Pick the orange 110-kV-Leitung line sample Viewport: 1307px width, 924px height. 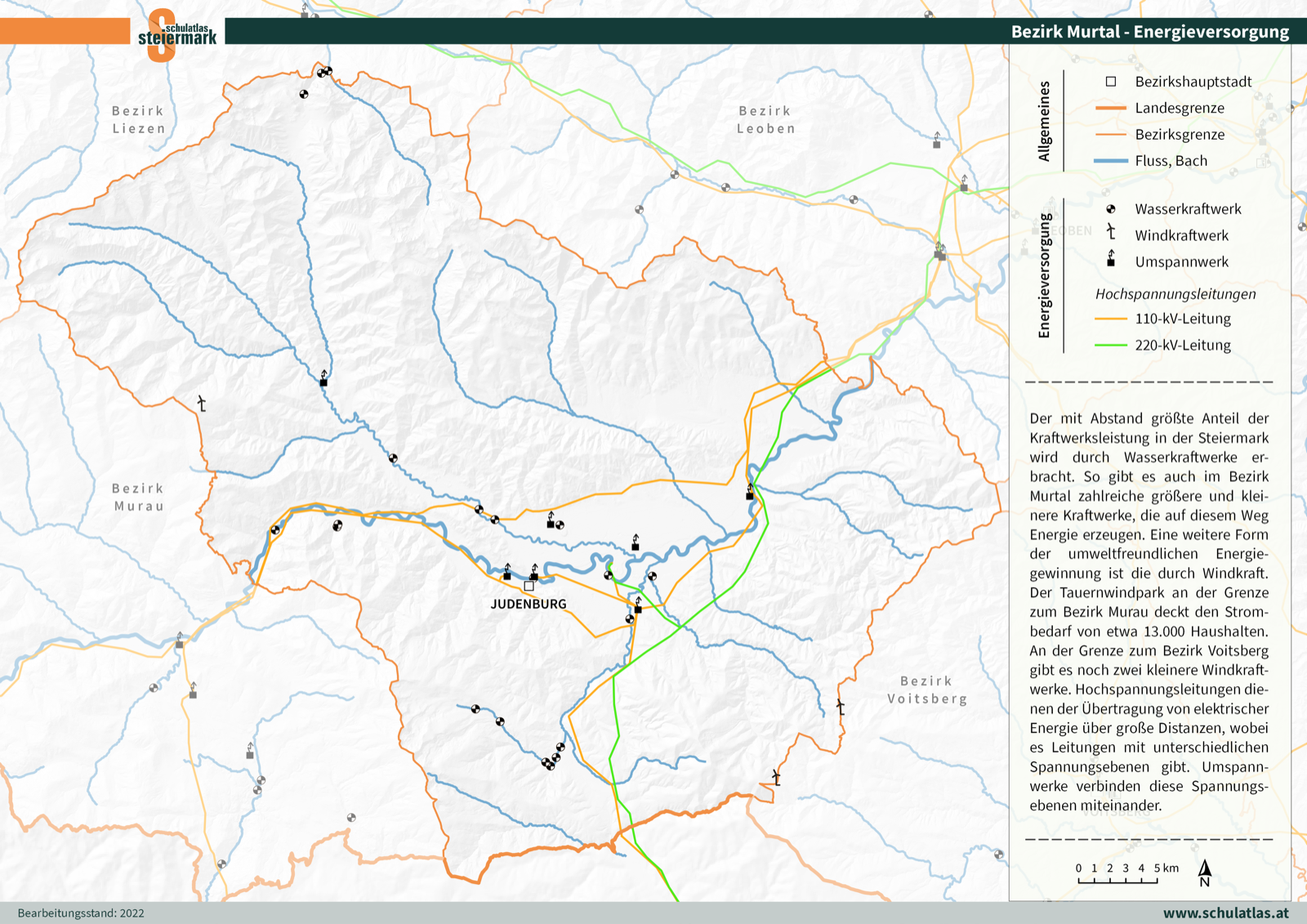[1110, 319]
